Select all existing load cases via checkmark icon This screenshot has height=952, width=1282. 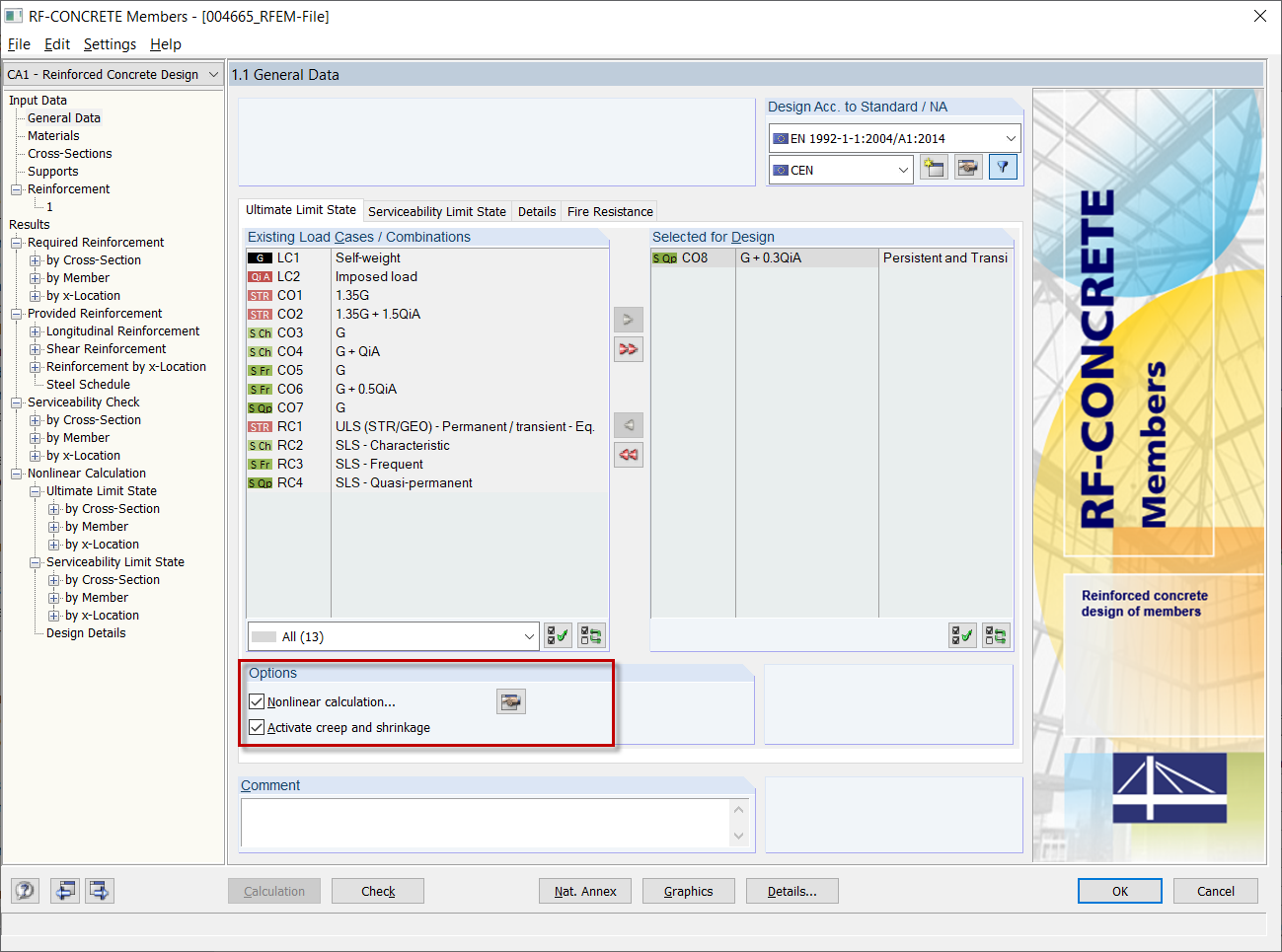pos(557,635)
